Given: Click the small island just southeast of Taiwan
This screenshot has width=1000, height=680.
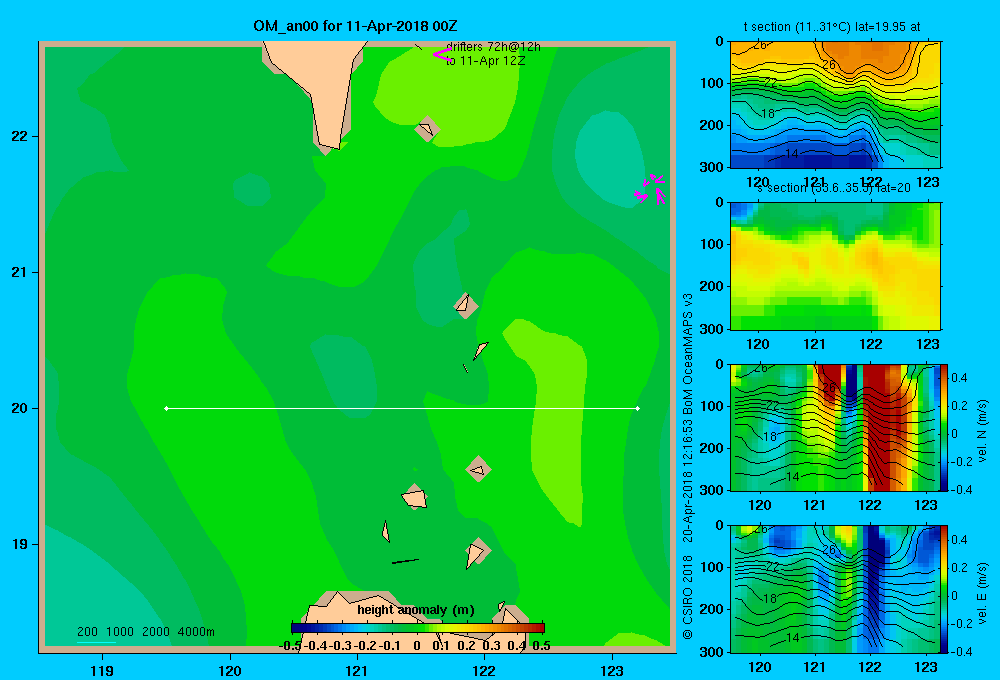Looking at the screenshot, I should tap(427, 129).
